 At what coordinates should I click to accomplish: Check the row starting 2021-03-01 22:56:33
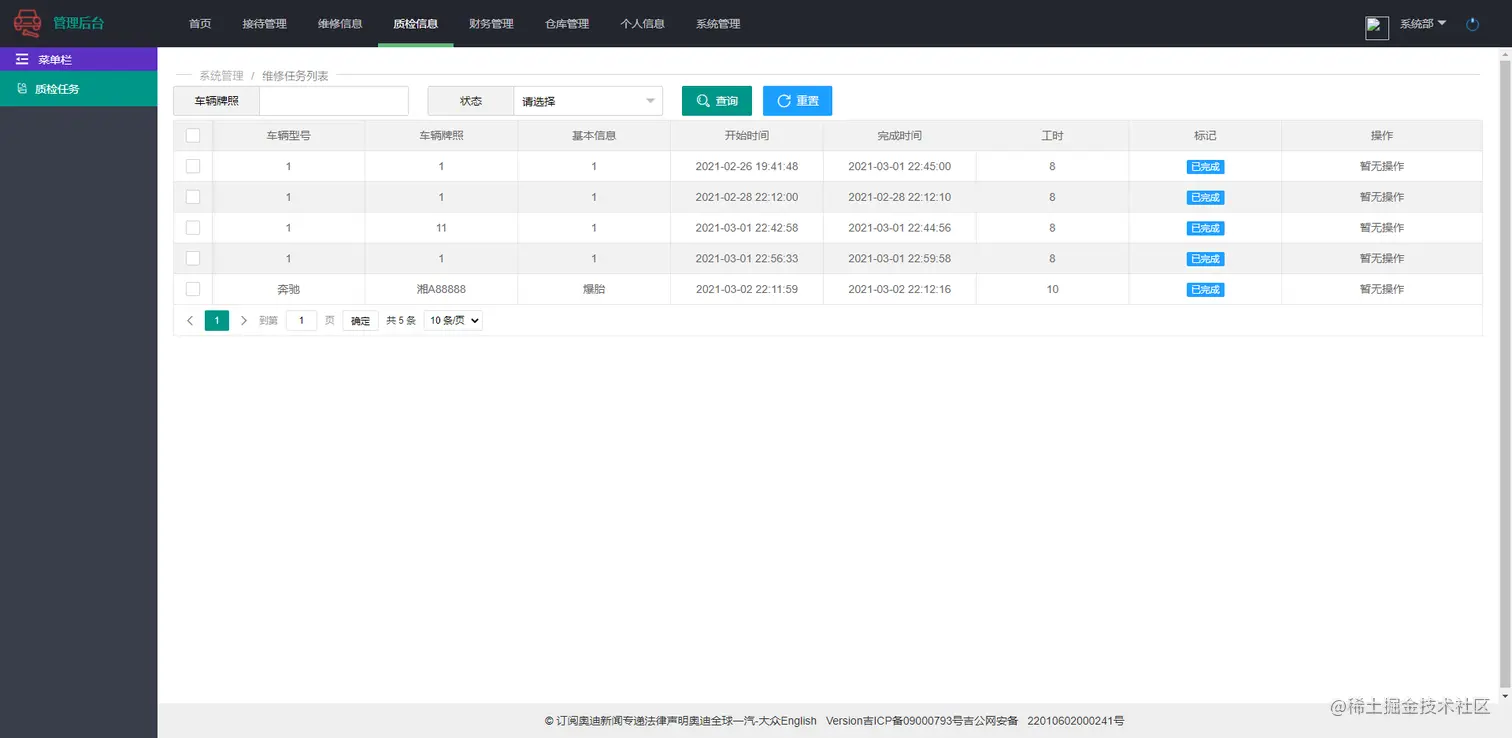click(x=193, y=258)
